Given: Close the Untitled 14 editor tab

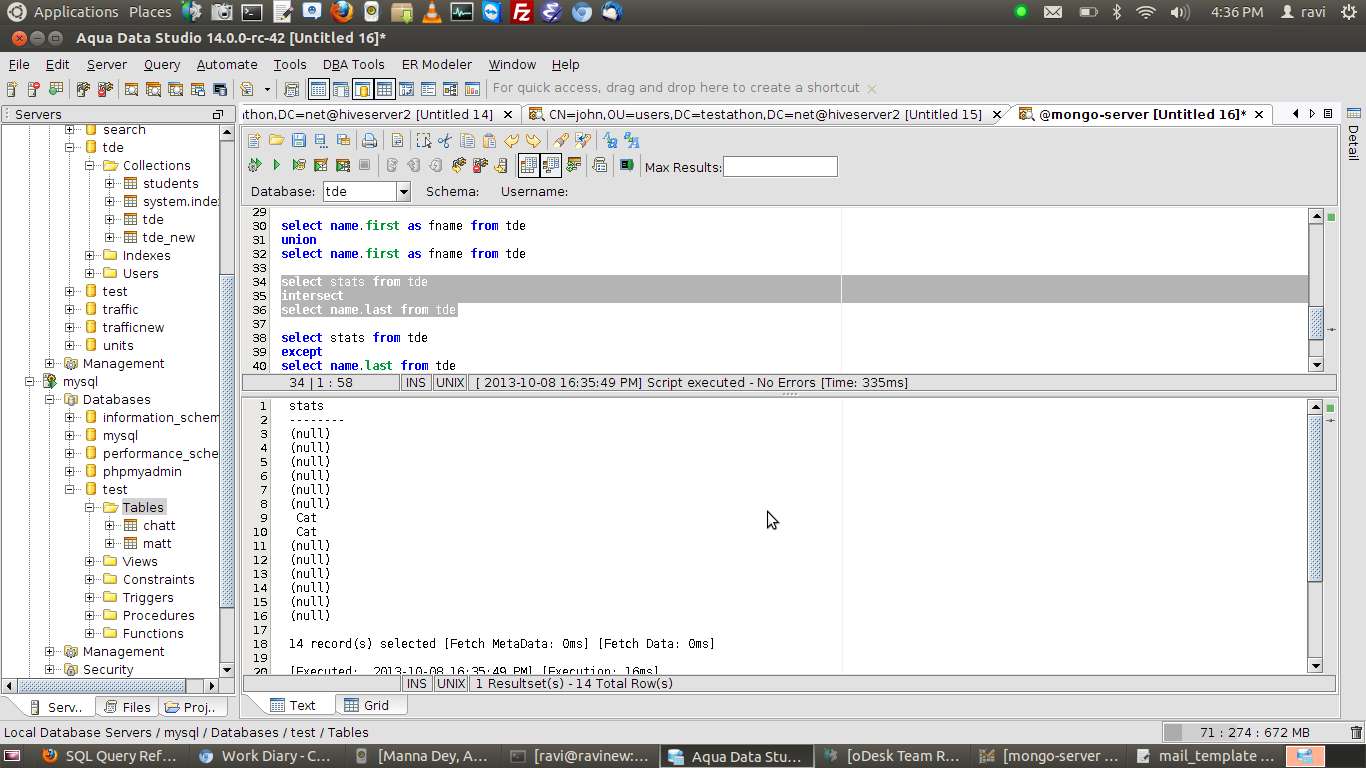Looking at the screenshot, I should [x=508, y=114].
